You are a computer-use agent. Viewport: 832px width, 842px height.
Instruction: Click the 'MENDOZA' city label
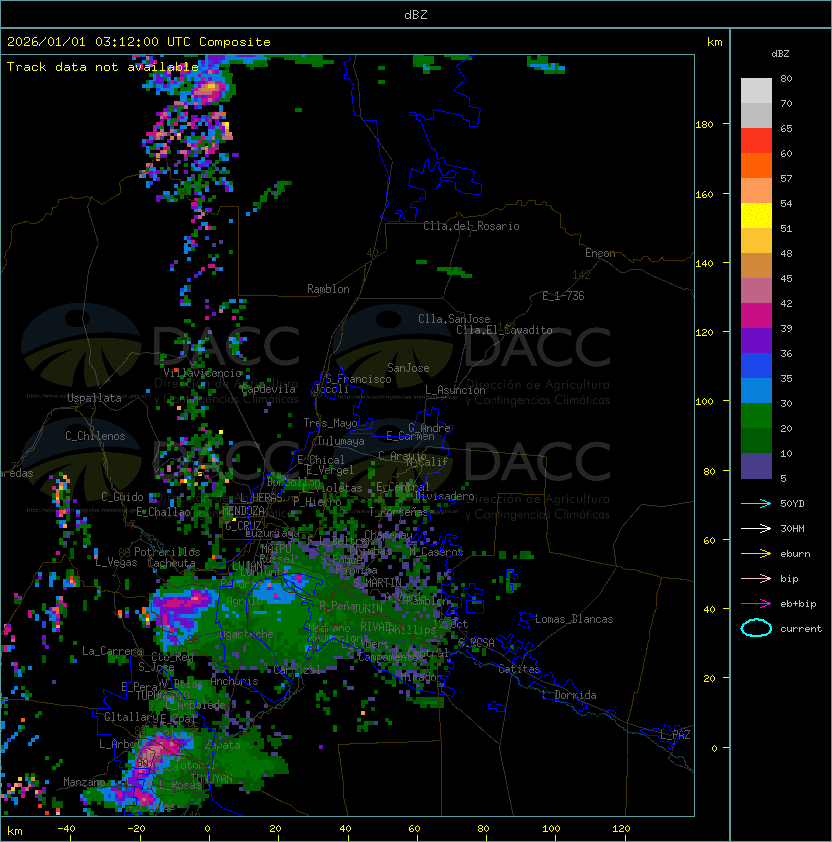[243, 510]
